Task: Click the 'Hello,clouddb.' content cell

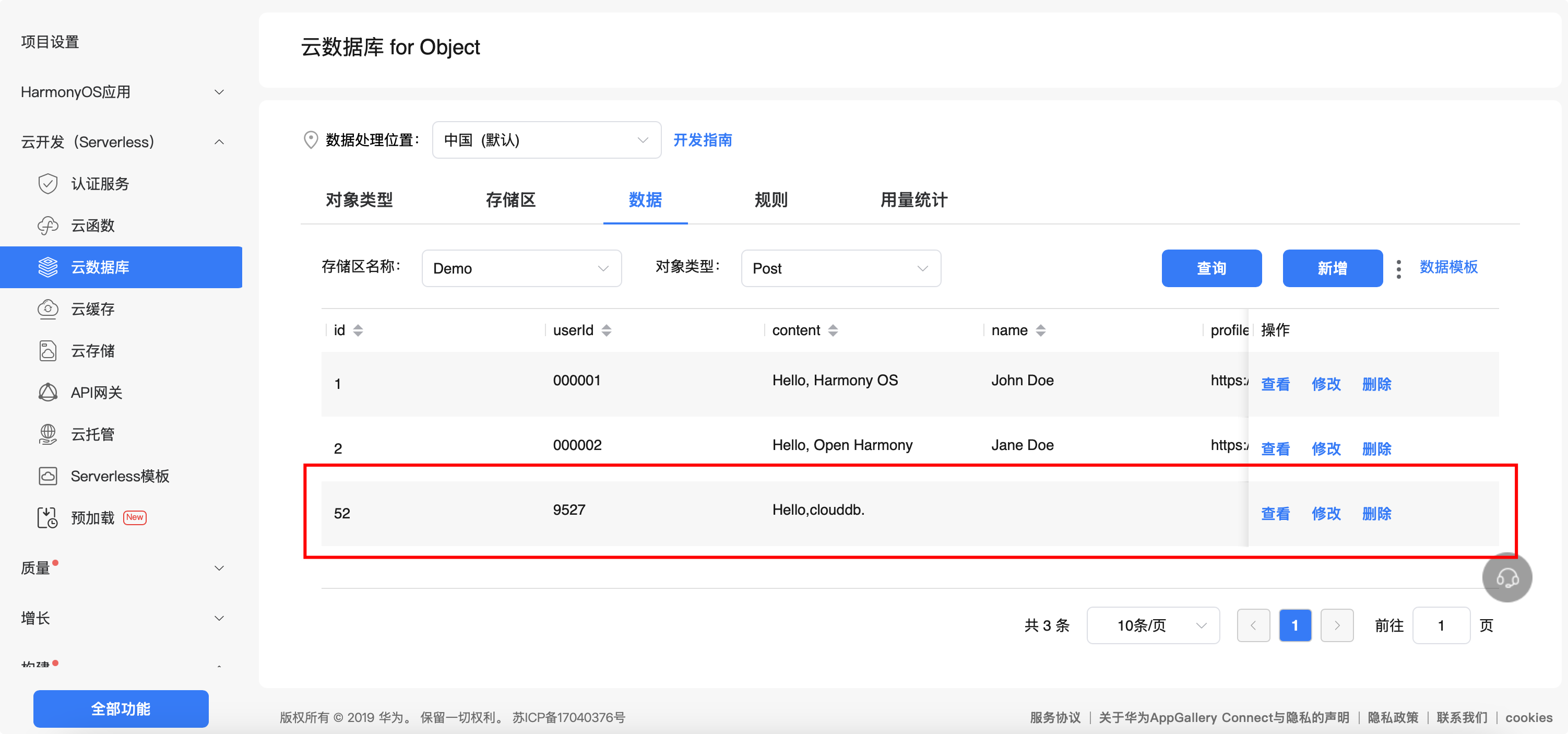Action: pos(818,510)
